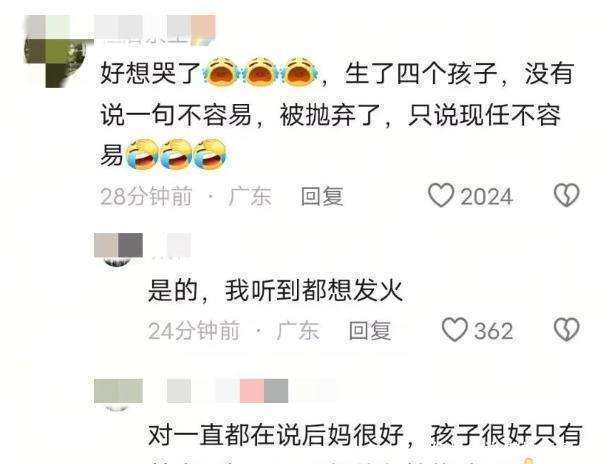This screenshot has width=616, height=464.
Task: Tap the laughing-tears emoji after 易
Action: pyautogui.click(x=141, y=154)
